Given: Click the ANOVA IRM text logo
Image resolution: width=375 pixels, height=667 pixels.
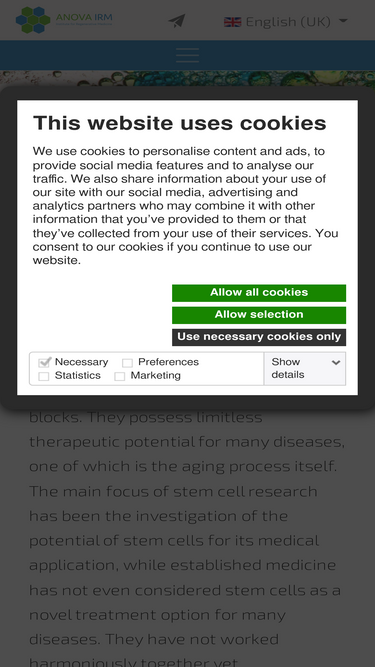Looking at the screenshot, I should point(84,19).
